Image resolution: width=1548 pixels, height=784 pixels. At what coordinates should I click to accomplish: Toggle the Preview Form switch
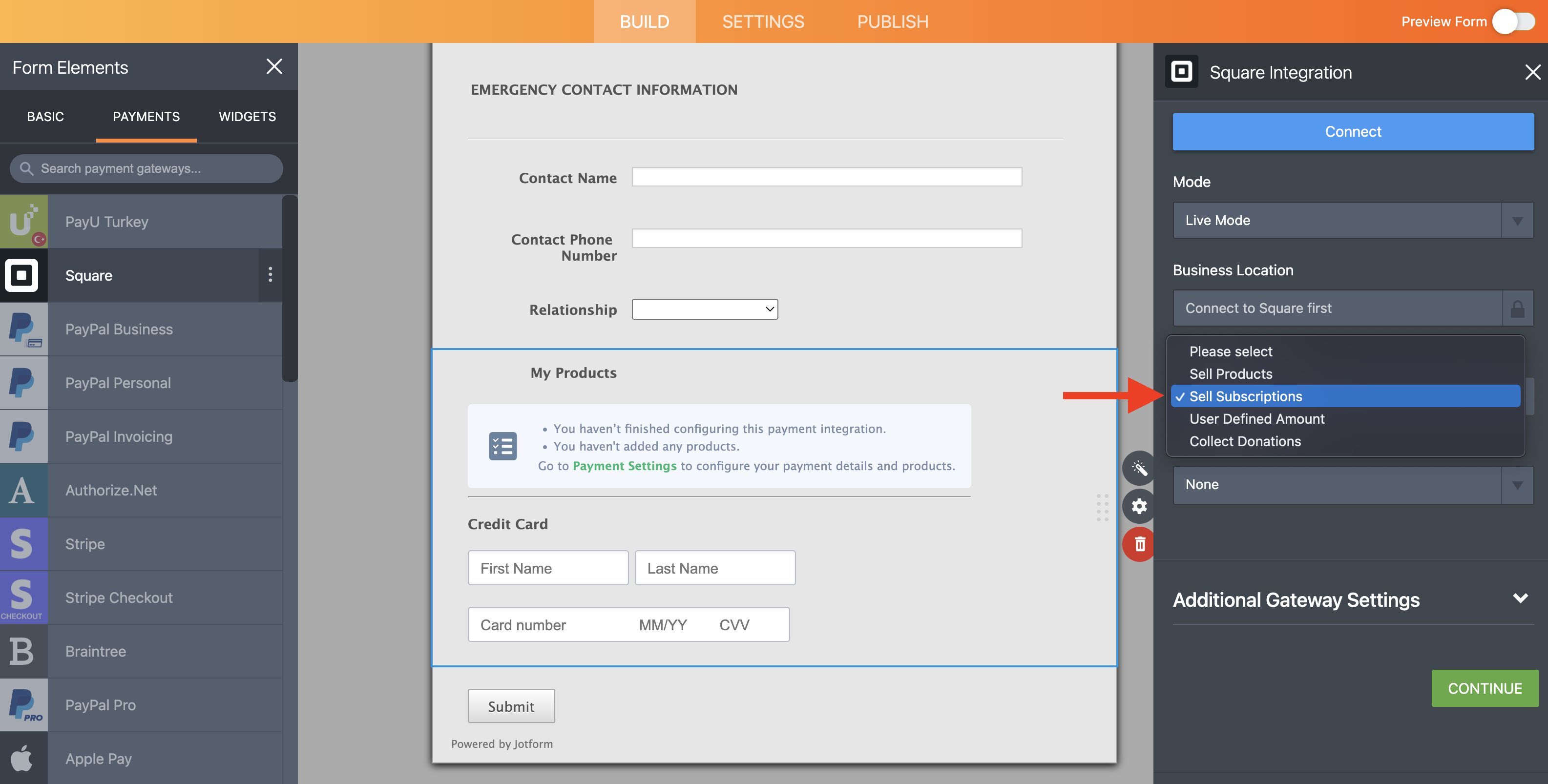click(x=1514, y=21)
